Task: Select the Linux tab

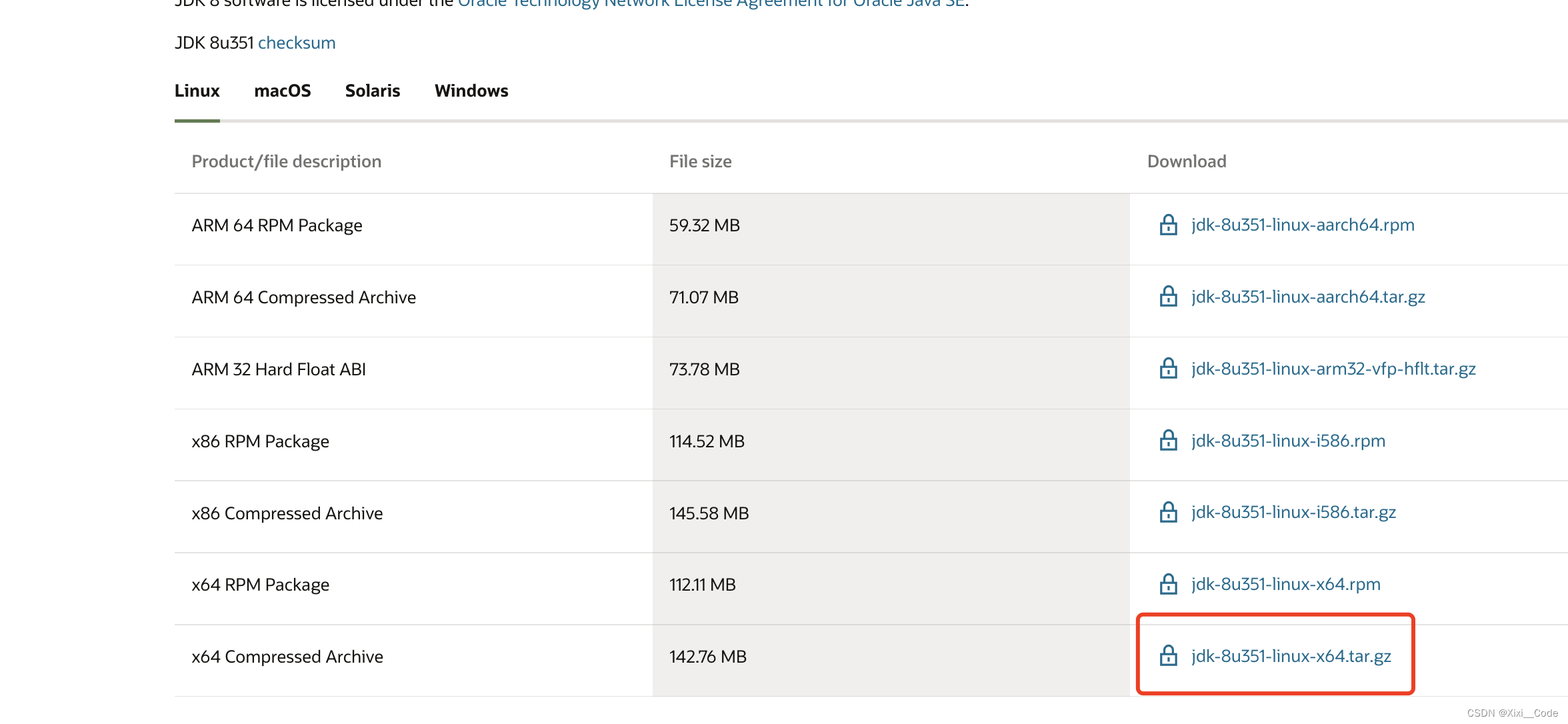Action: pos(197,91)
